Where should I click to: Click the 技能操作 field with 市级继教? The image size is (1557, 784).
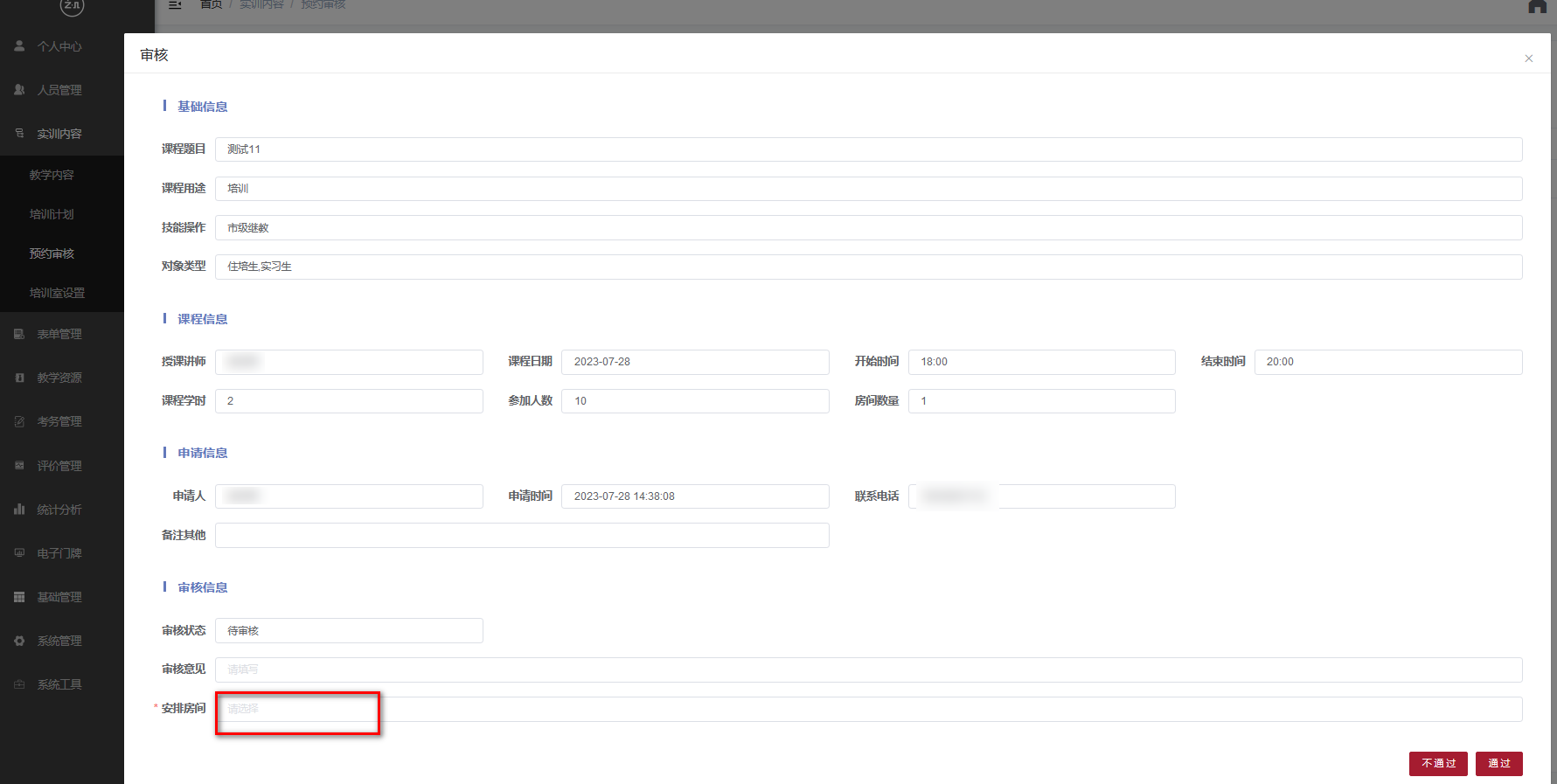point(869,227)
